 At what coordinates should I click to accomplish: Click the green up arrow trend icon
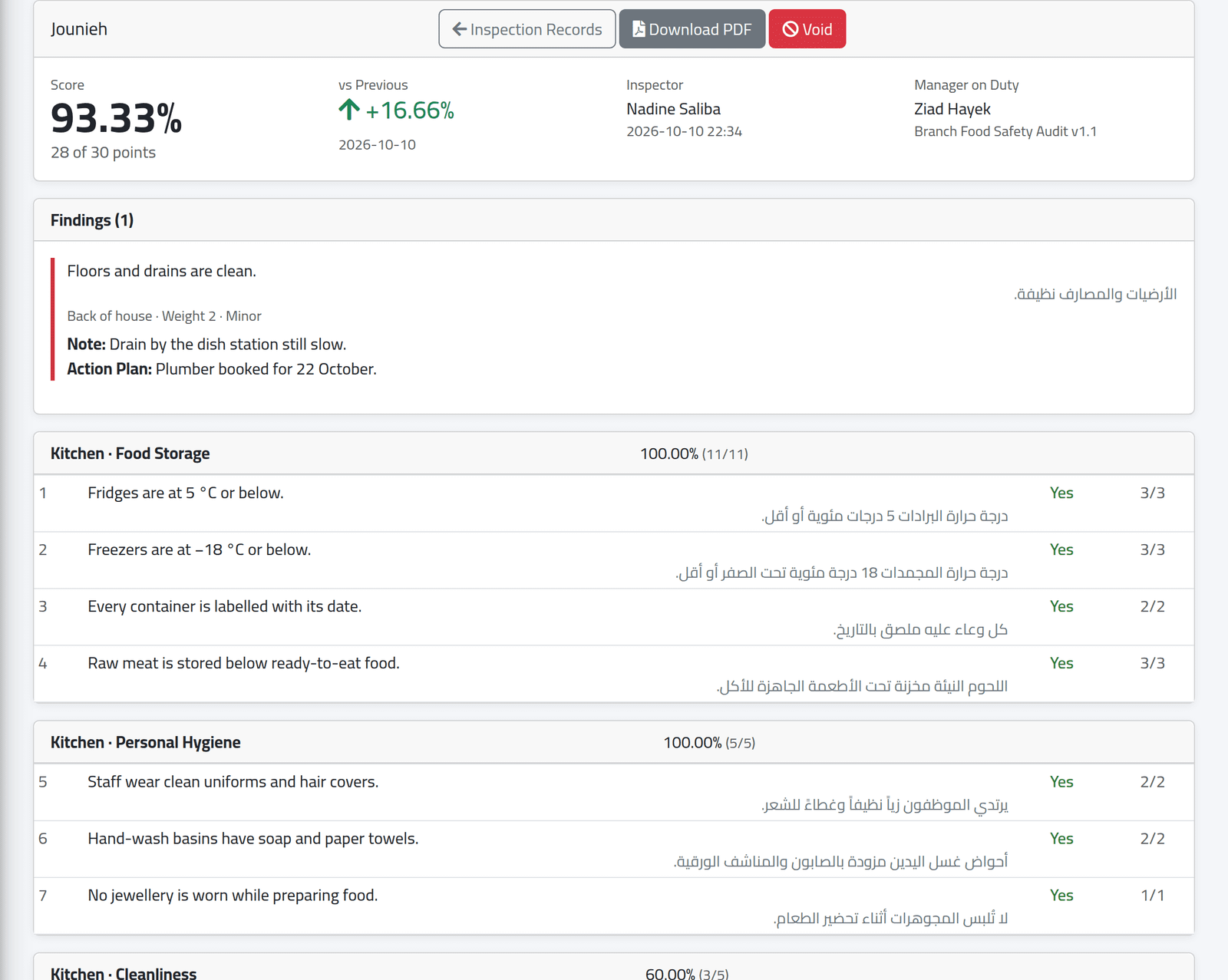pos(349,110)
